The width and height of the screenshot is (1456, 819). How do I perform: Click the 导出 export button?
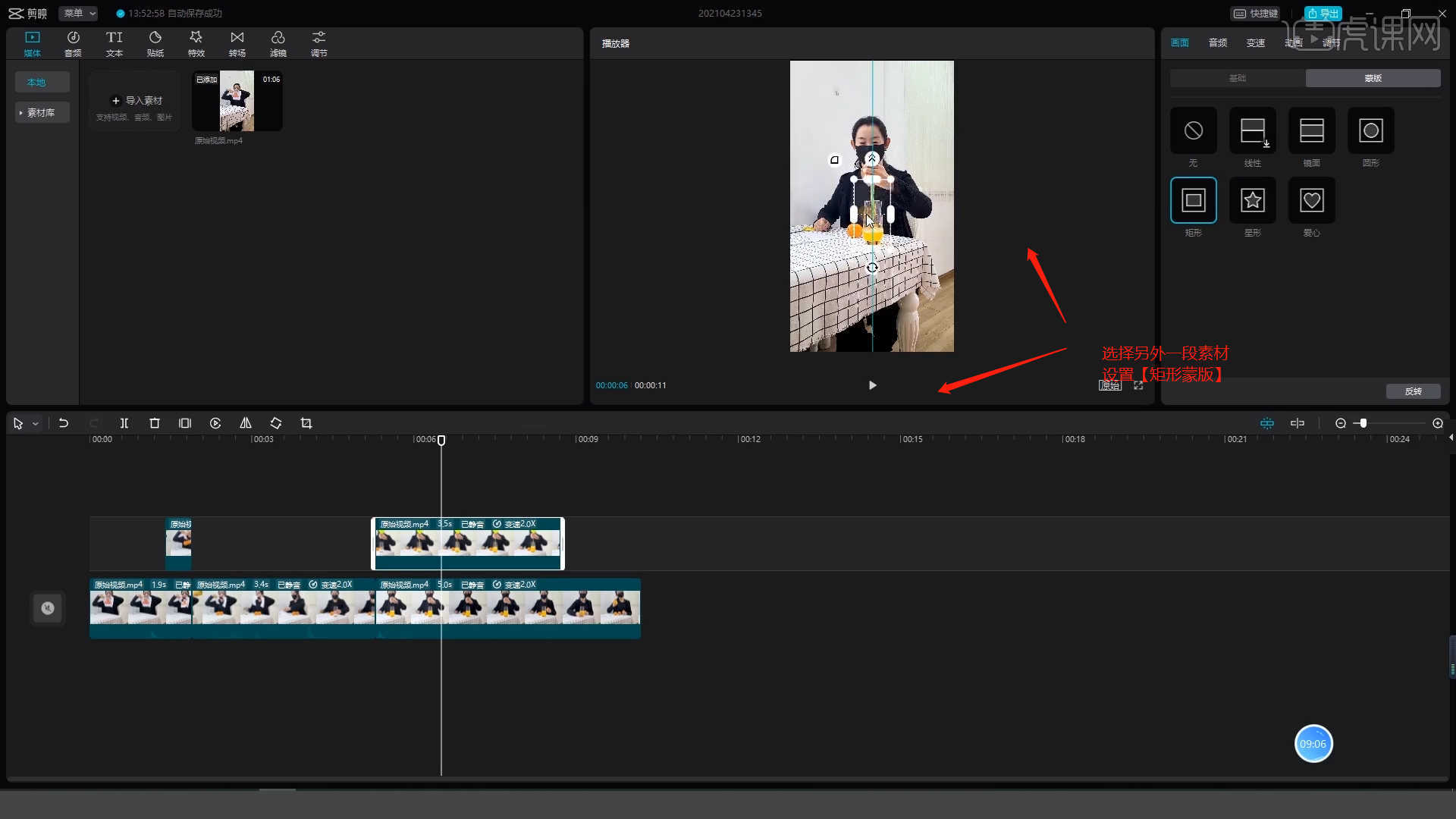coord(1323,13)
